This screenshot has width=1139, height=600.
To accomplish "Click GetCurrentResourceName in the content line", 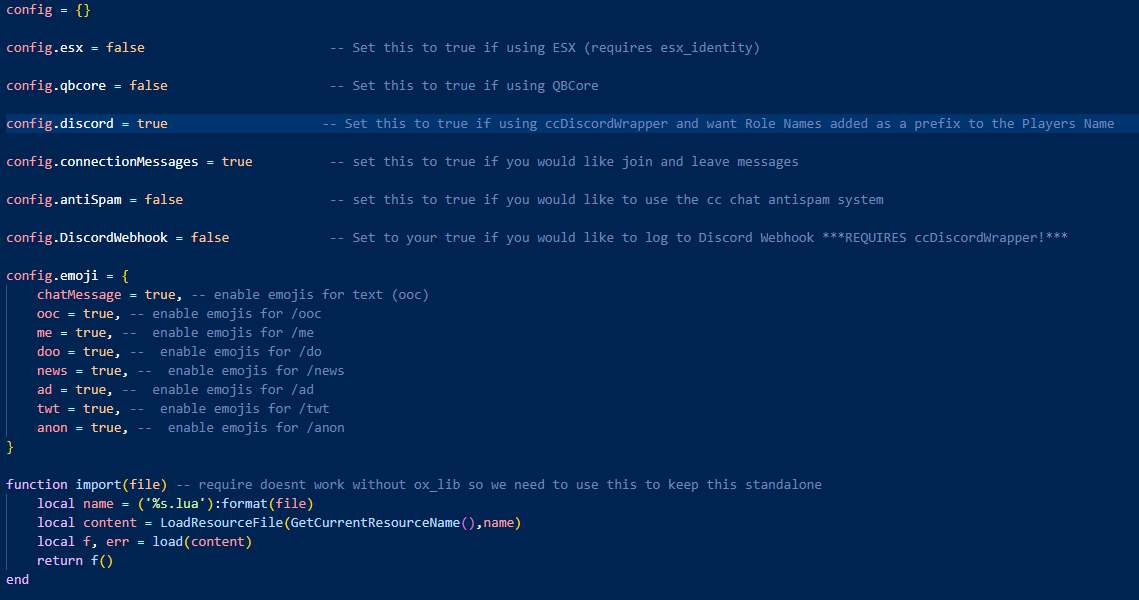I will [x=375, y=523].
